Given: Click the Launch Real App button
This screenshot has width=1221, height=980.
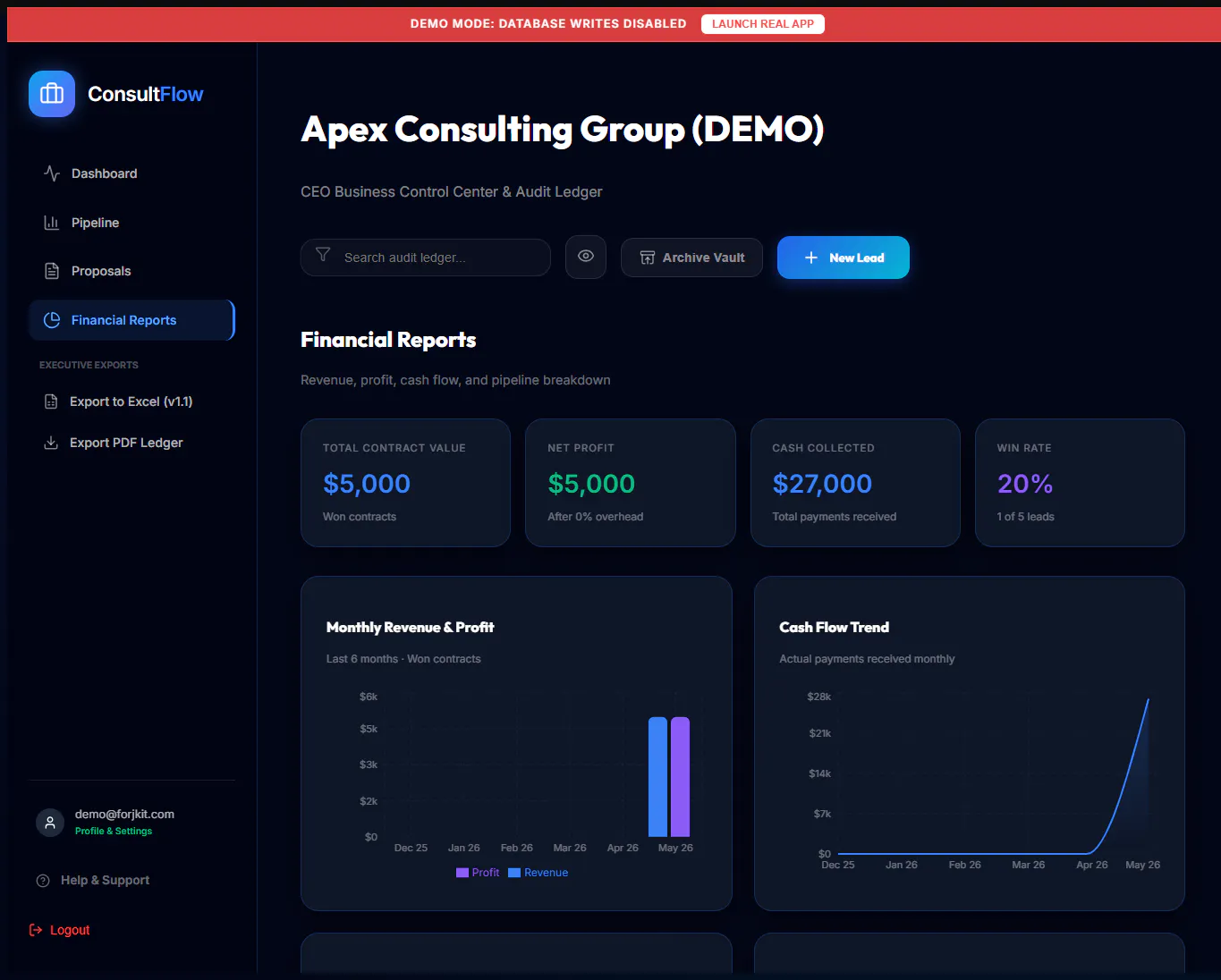Looking at the screenshot, I should (x=763, y=24).
